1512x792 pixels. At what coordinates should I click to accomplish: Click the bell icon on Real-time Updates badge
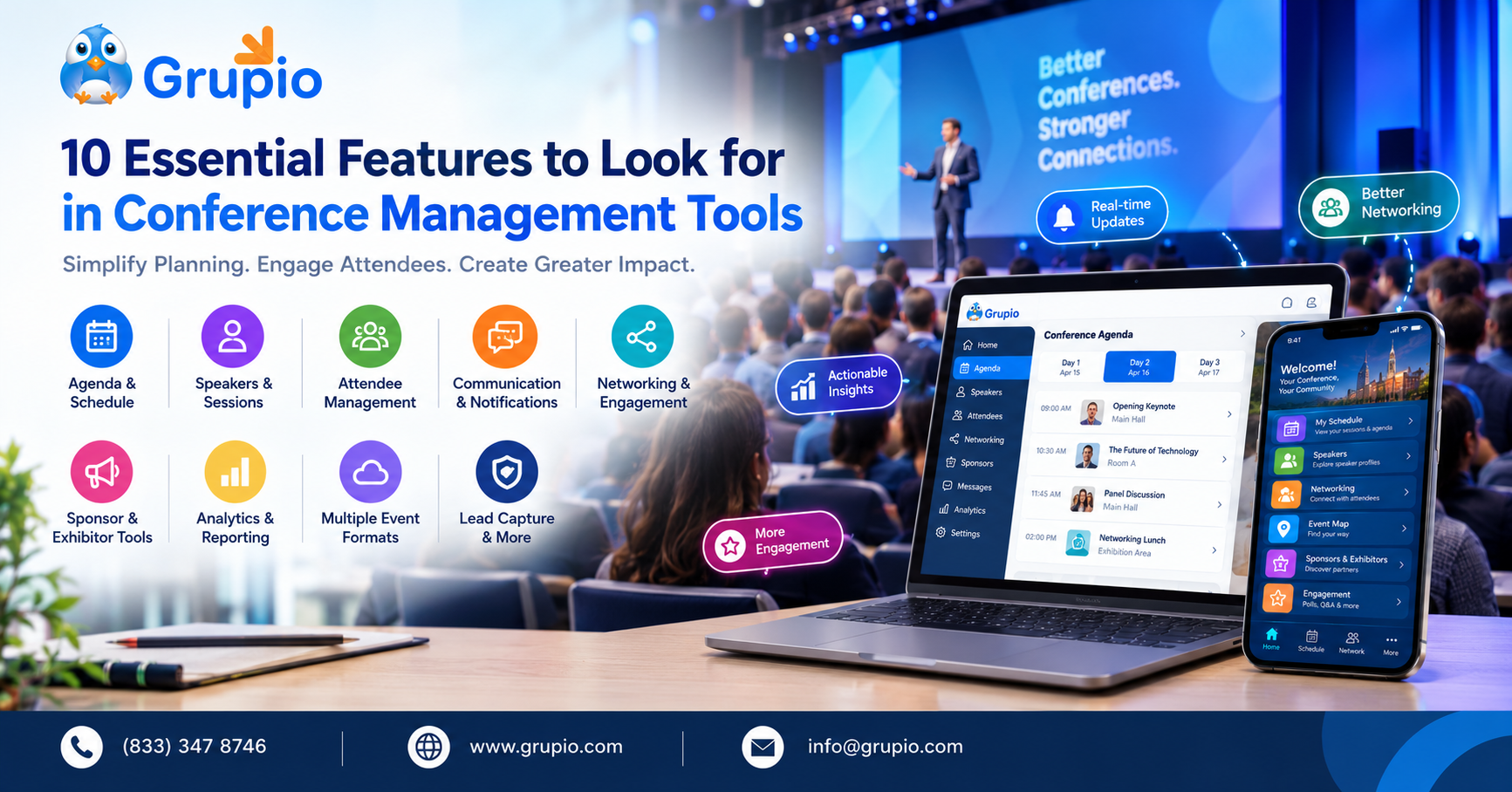tap(1064, 218)
